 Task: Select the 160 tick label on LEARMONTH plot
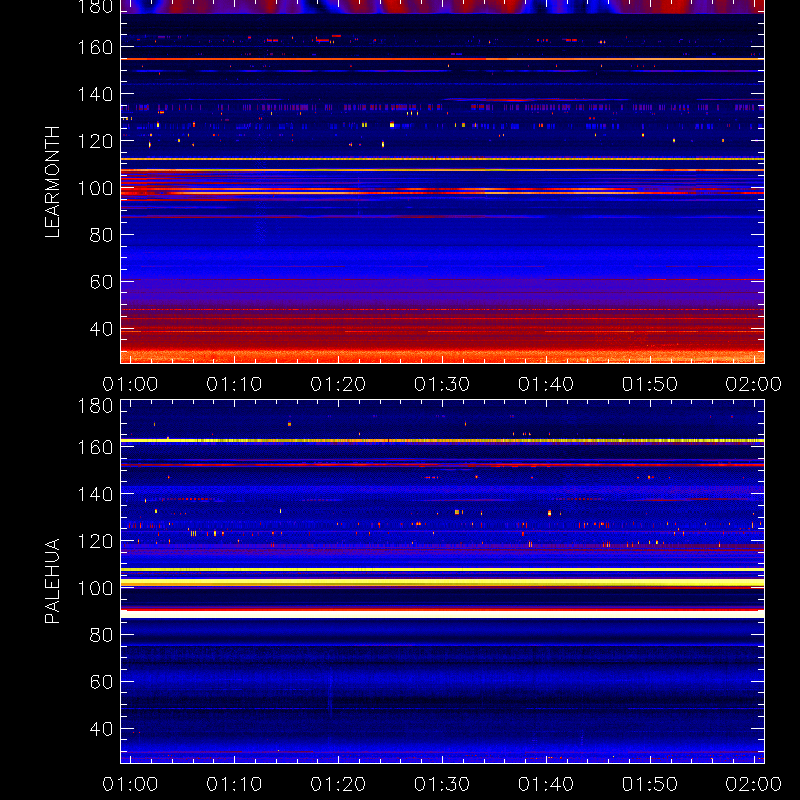coord(95,47)
